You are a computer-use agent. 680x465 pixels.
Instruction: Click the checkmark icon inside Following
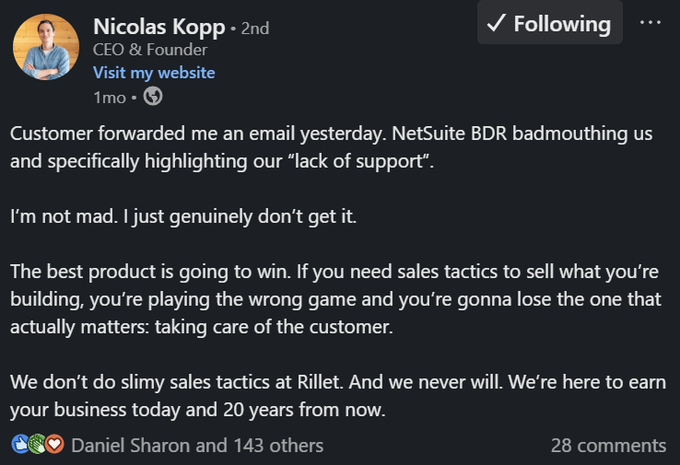(x=496, y=23)
